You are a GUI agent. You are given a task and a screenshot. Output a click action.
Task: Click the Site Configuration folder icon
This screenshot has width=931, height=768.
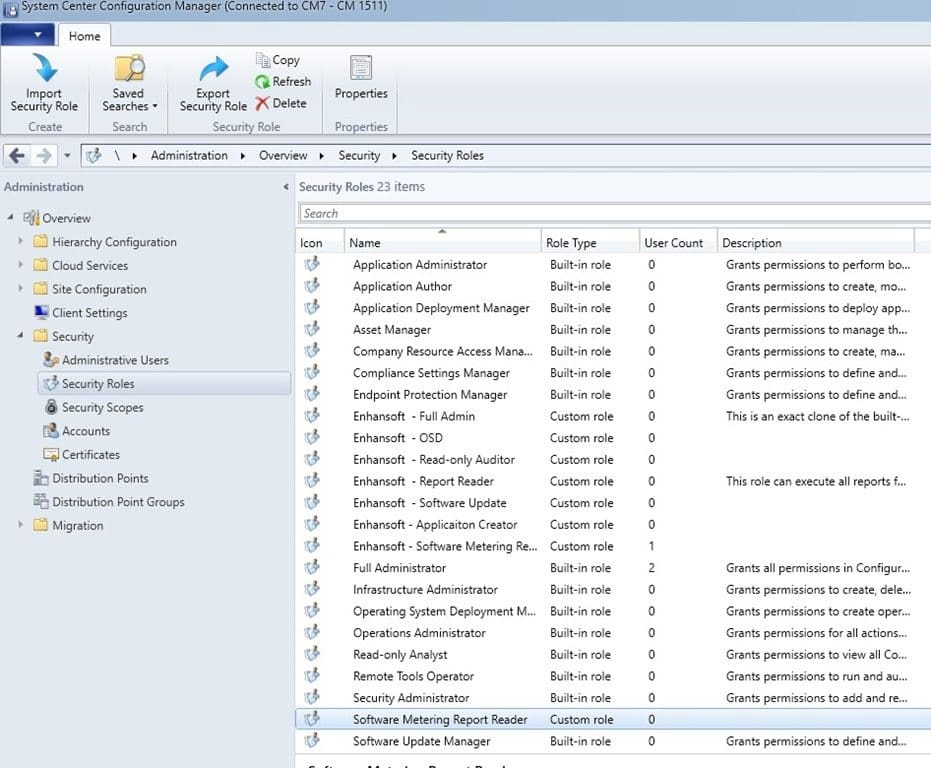(40, 289)
